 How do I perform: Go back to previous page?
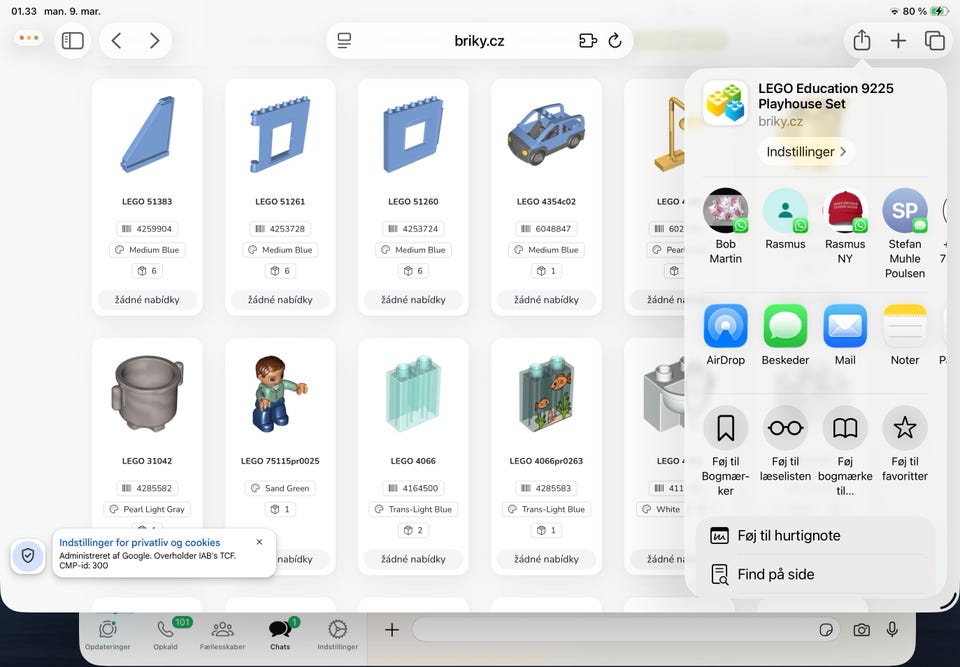tap(116, 41)
